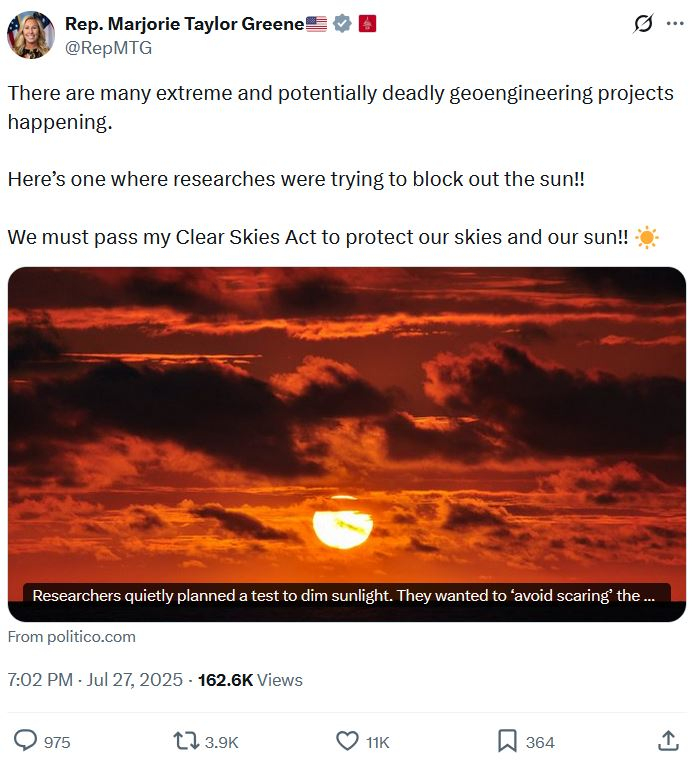696x762 pixels.
Task: Click the red affiliation badge beside the name
Action: [x=366, y=24]
